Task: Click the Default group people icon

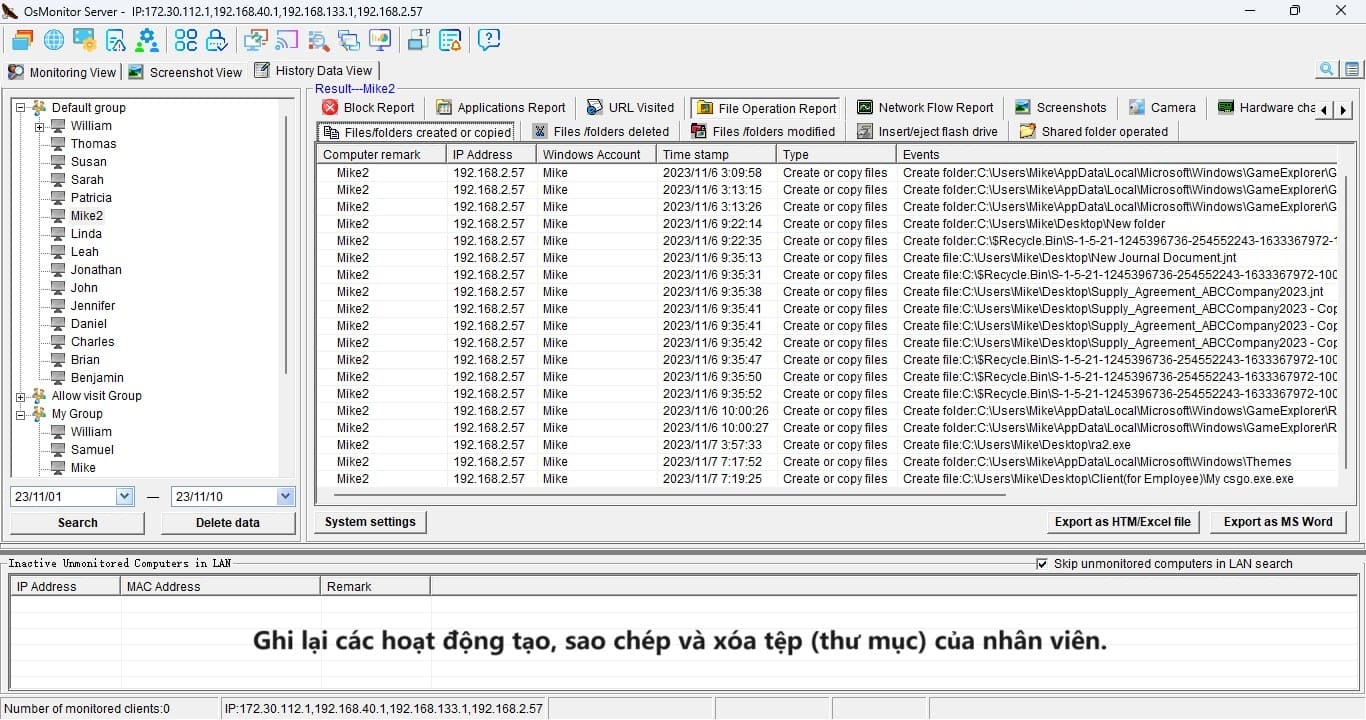Action: [x=39, y=107]
